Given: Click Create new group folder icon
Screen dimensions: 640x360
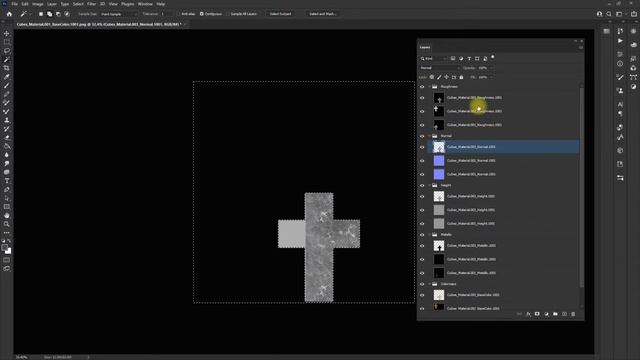Looking at the screenshot, I should (x=555, y=314).
